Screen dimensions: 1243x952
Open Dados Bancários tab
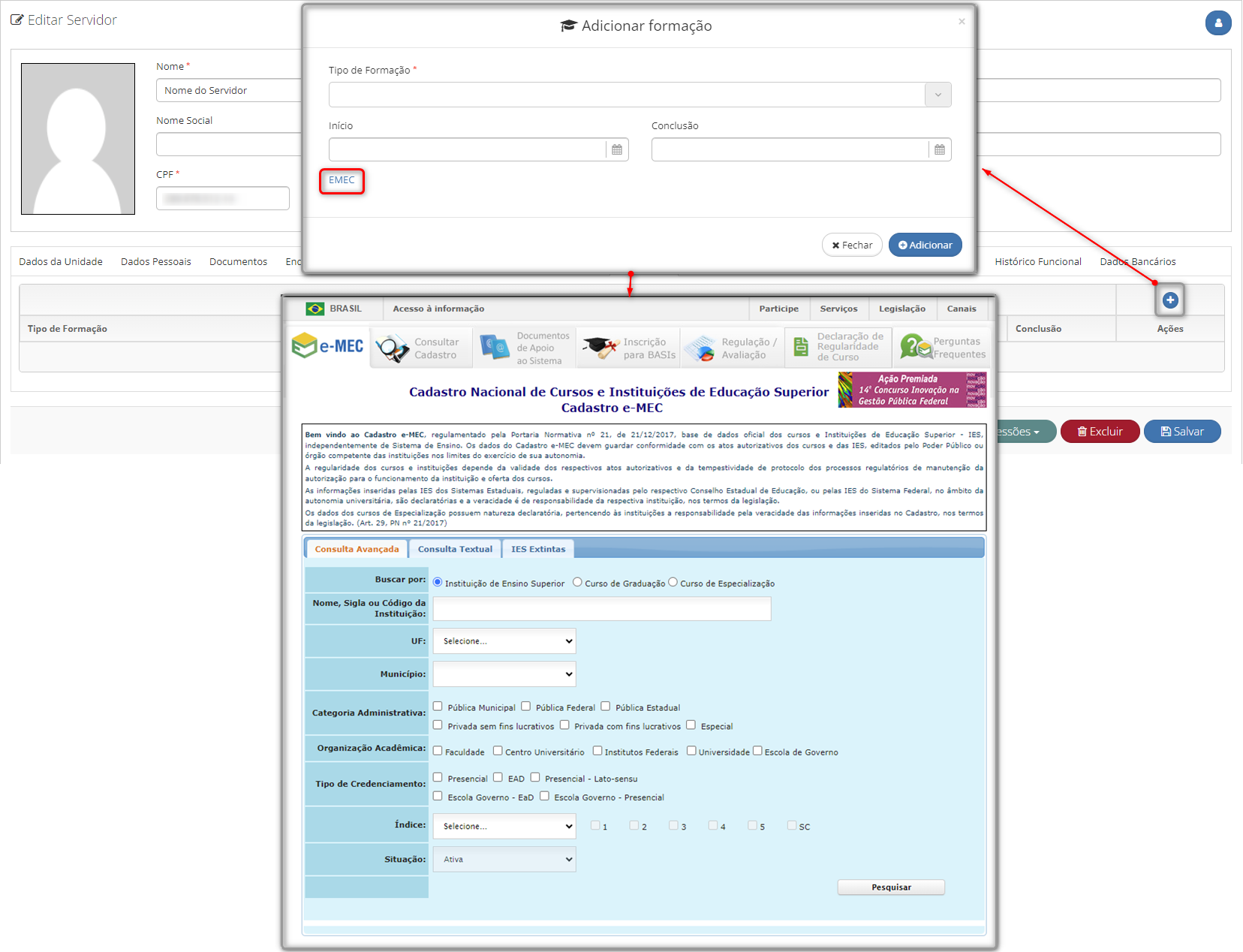(1138, 261)
